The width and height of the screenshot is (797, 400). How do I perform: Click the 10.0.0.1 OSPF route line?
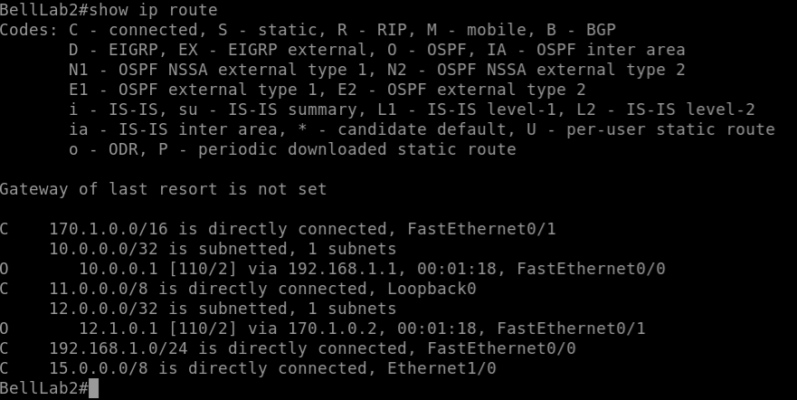(332, 269)
